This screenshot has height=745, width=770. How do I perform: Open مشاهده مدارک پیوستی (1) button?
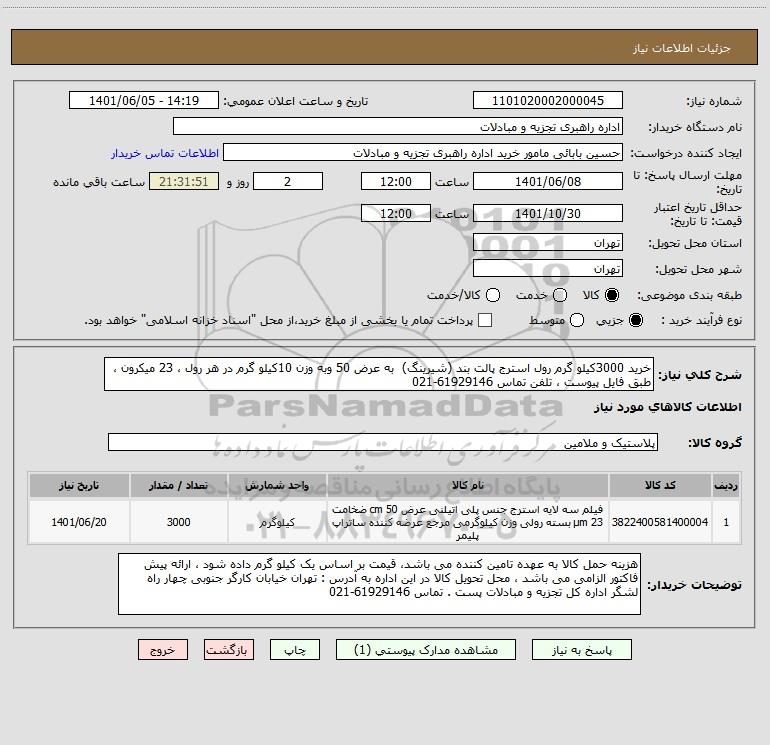pos(426,650)
